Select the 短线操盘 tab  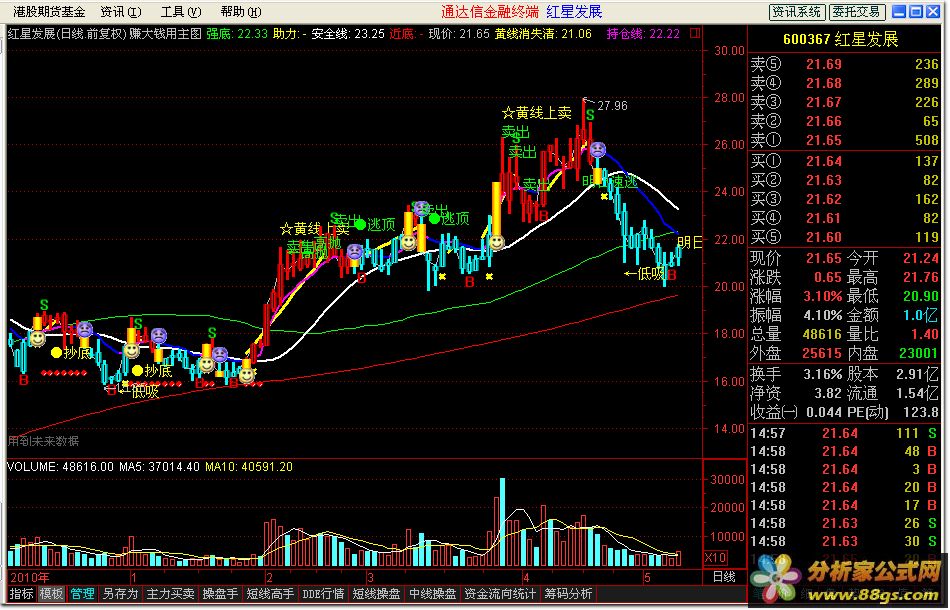[x=376, y=594]
